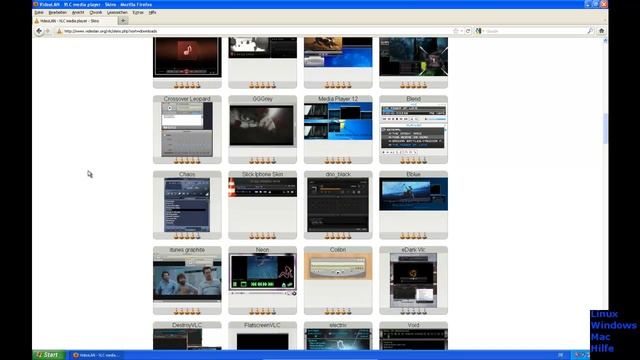Open the eDark Vlc skin thumbnail
Viewport: 640px width, 360px height.
click(413, 280)
